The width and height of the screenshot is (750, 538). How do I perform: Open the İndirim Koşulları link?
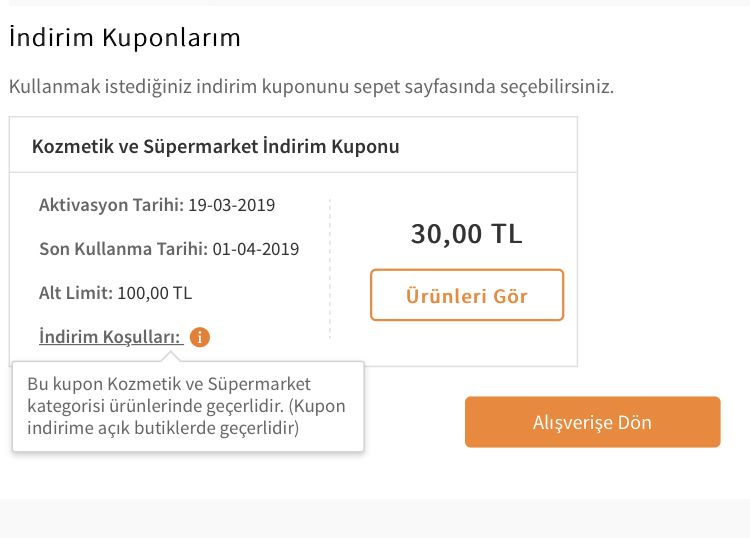(111, 337)
